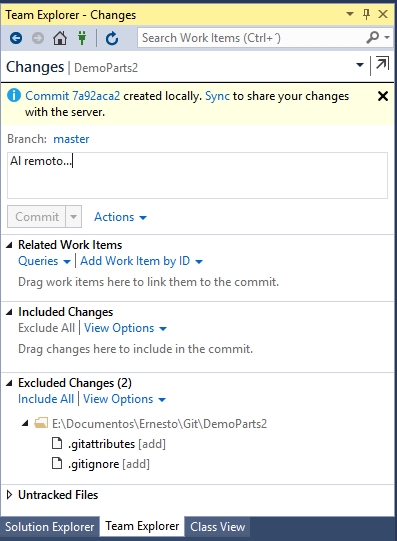Image resolution: width=397 pixels, height=541 pixels.
Task: Select the Team Explorer tab
Action: click(142, 527)
